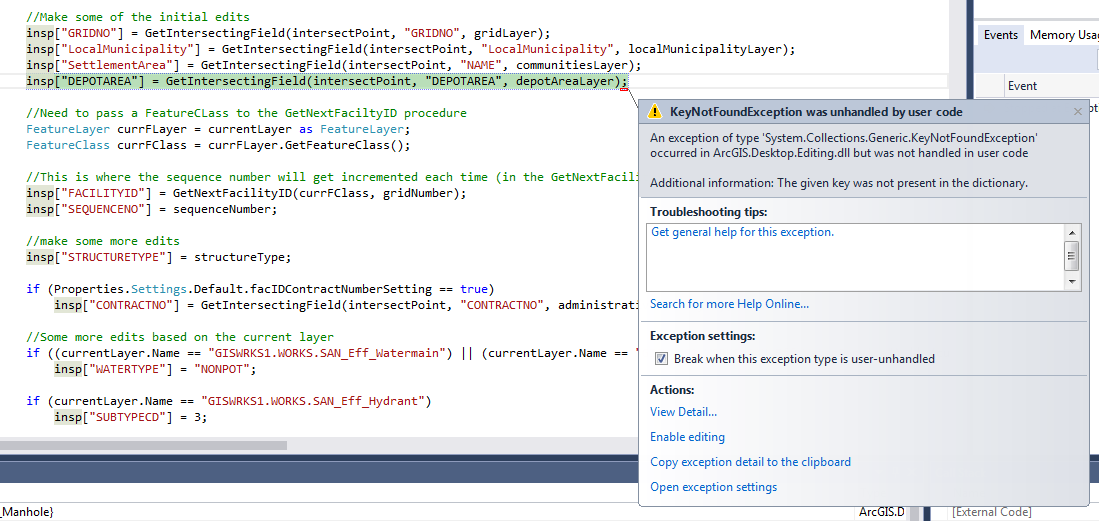
Task: Copy exception detail to the clipboard
Action: coord(750,462)
